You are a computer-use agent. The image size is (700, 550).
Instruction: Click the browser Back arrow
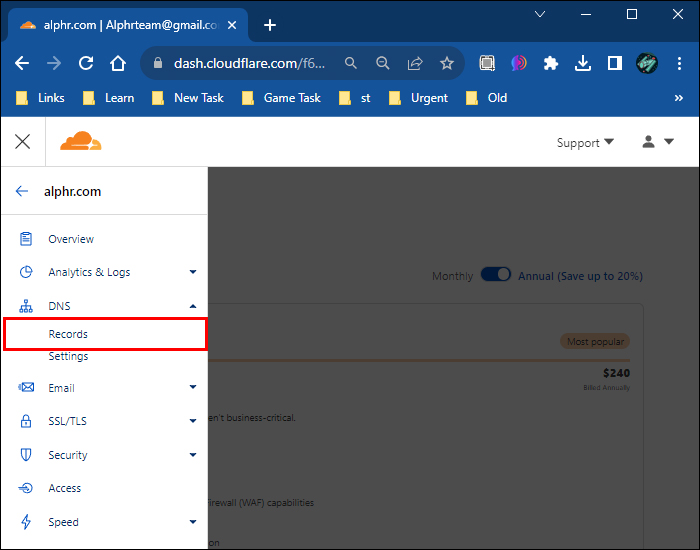pos(22,63)
